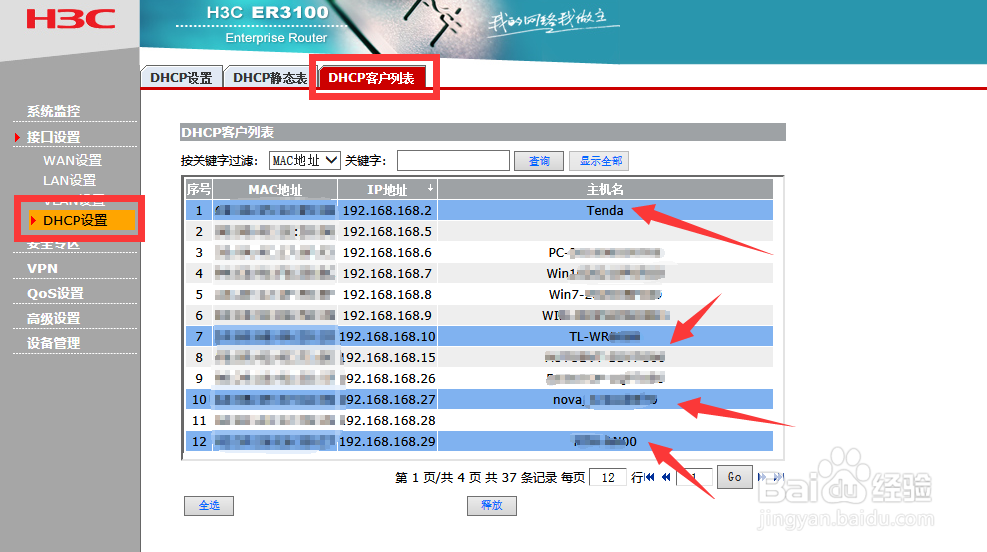This screenshot has width=987, height=552.
Task: Select IP 192.168.168.8 cell
Action: click(x=388, y=295)
